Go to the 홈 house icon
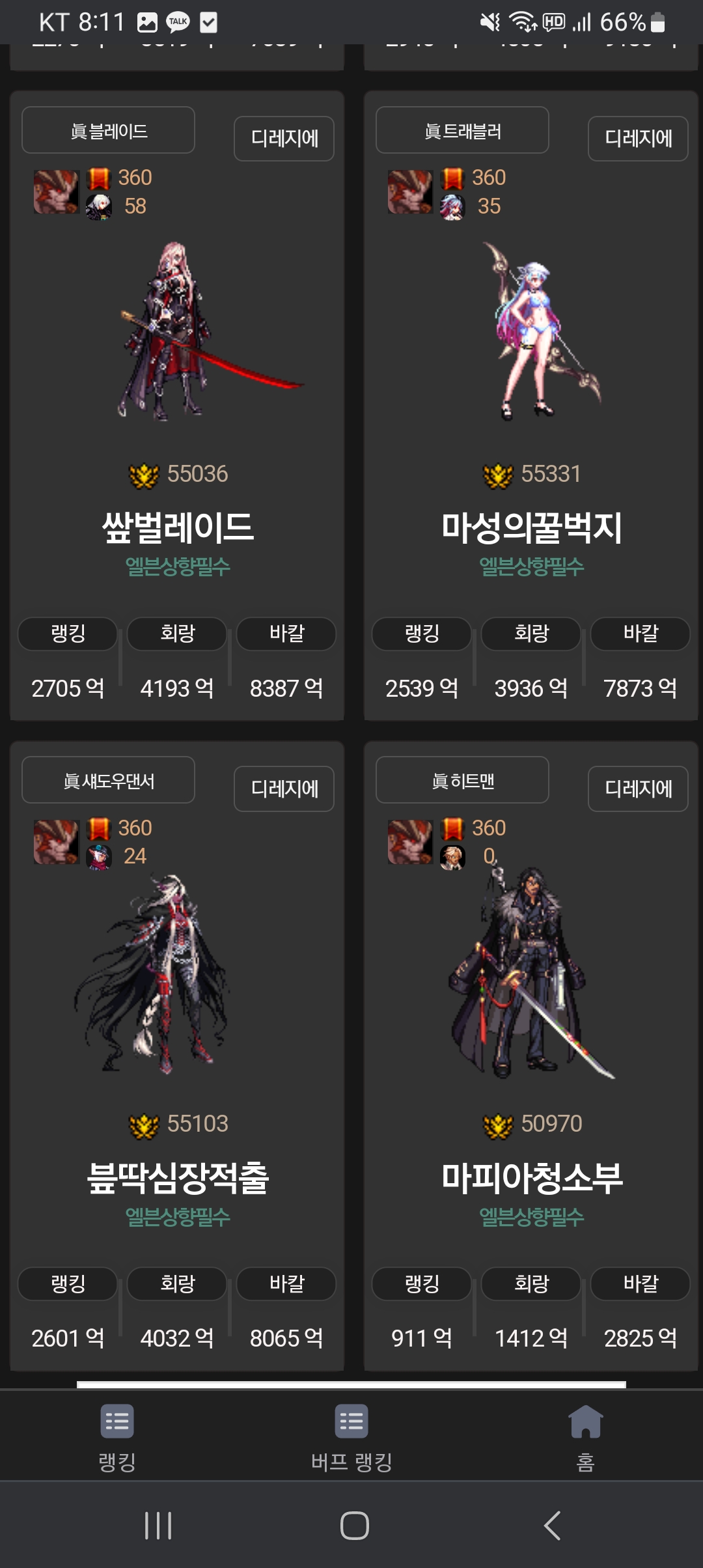This screenshot has height=1568, width=703. click(586, 1421)
